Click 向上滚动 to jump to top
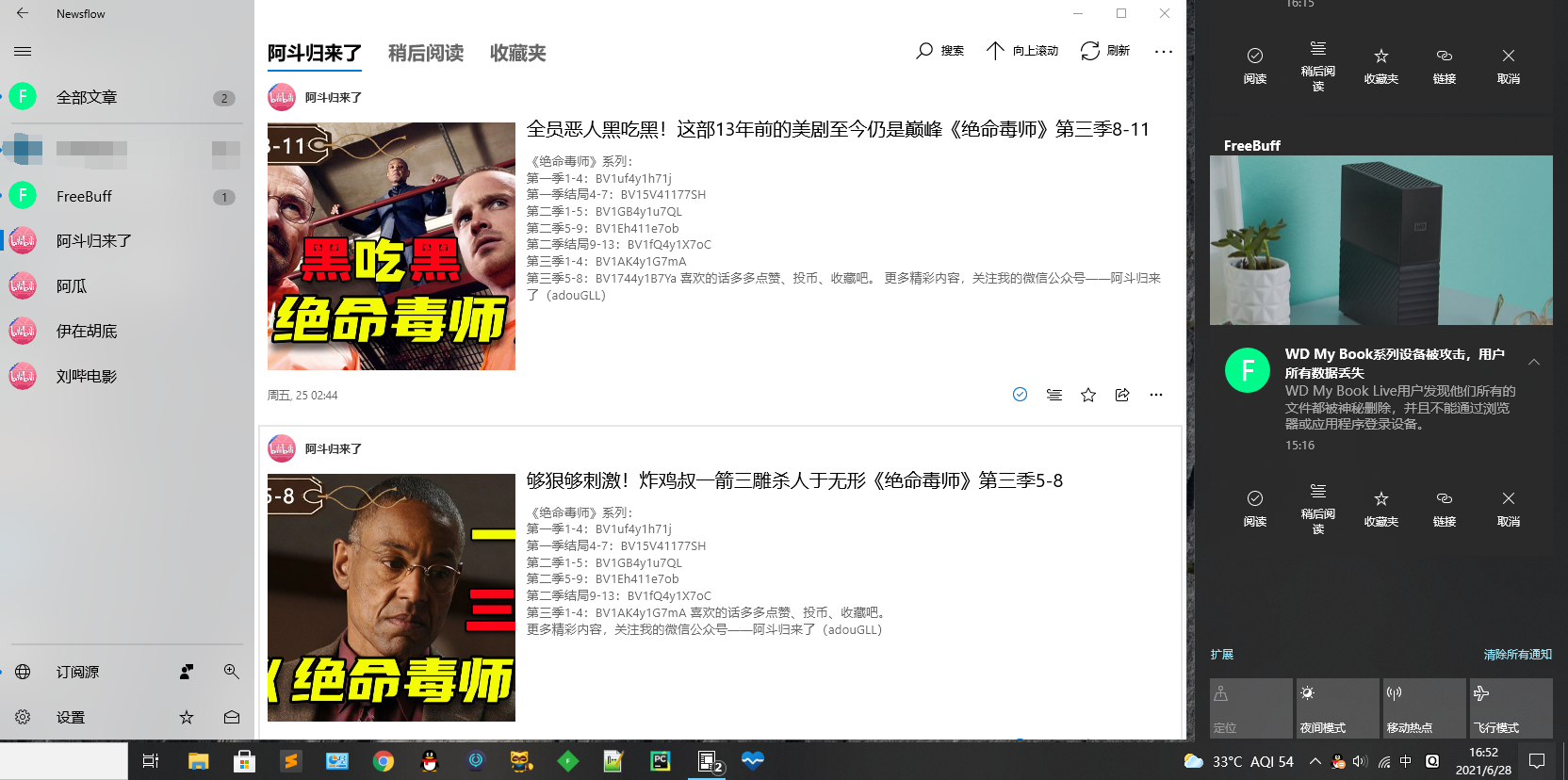 coord(1022,51)
